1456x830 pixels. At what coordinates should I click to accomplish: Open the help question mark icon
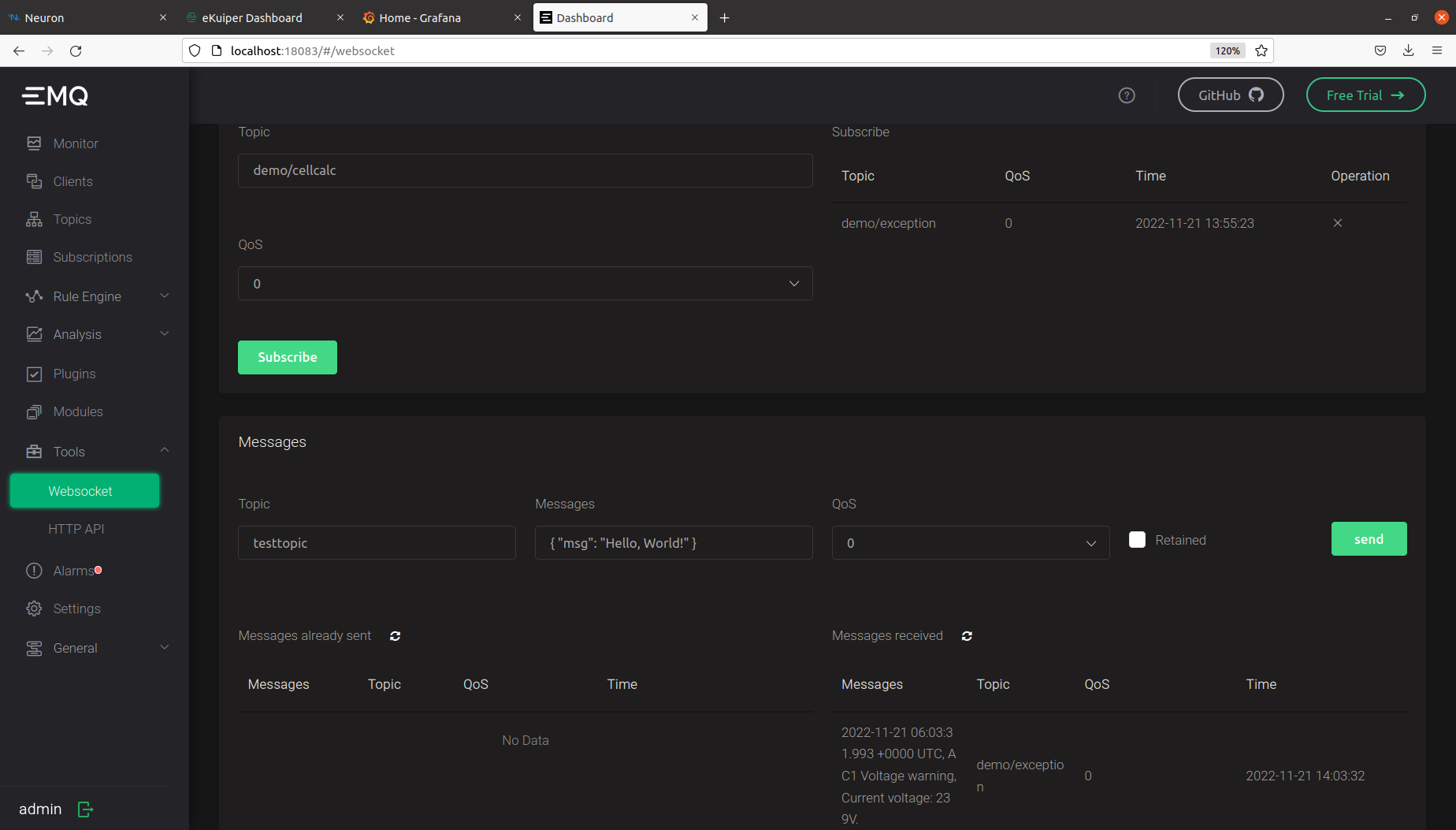[1127, 95]
